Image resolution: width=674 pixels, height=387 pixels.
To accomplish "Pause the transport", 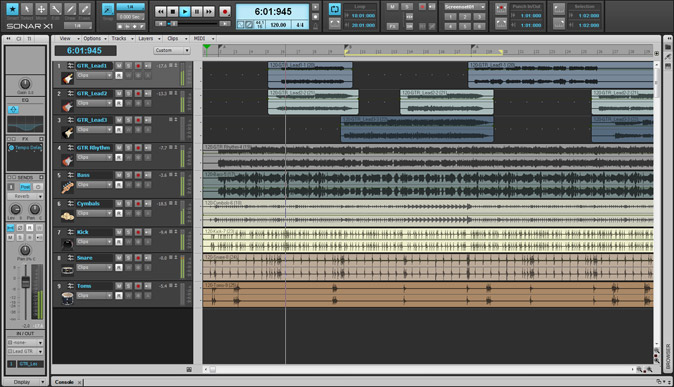I will [196, 12].
